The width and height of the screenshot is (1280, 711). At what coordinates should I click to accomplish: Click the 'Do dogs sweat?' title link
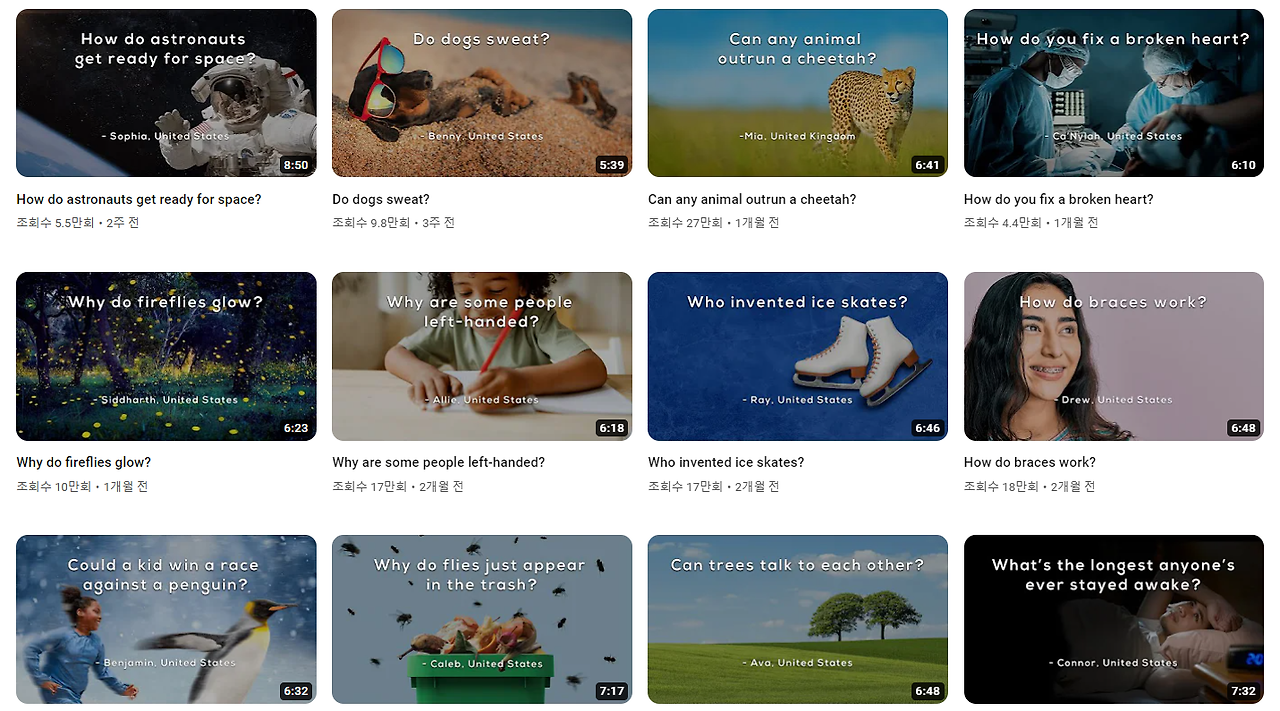point(381,199)
